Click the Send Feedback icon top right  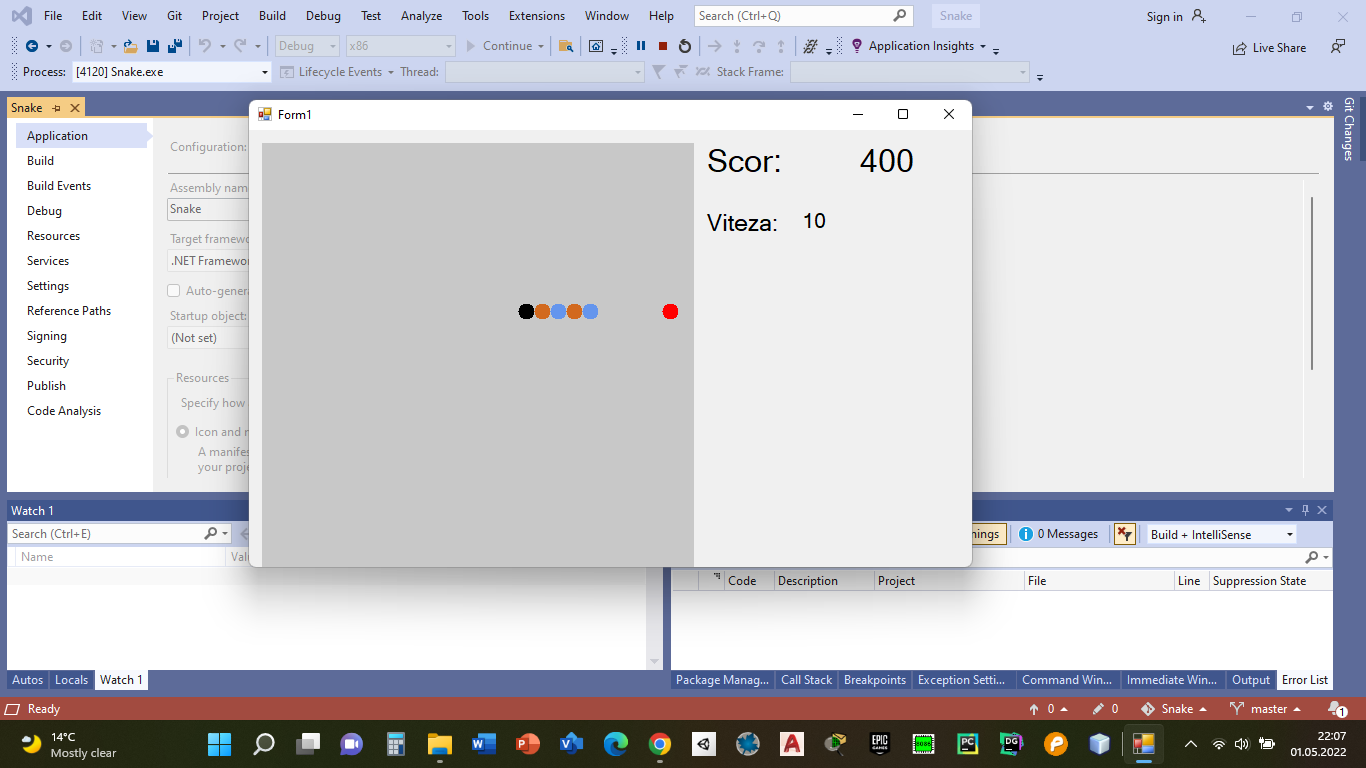tap(1337, 47)
